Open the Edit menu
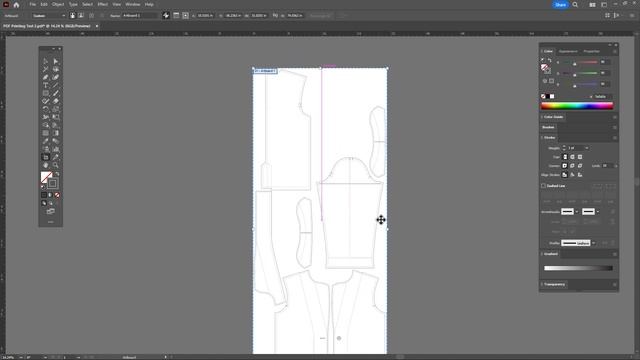Viewport: 640px width, 360px height. point(44,4)
